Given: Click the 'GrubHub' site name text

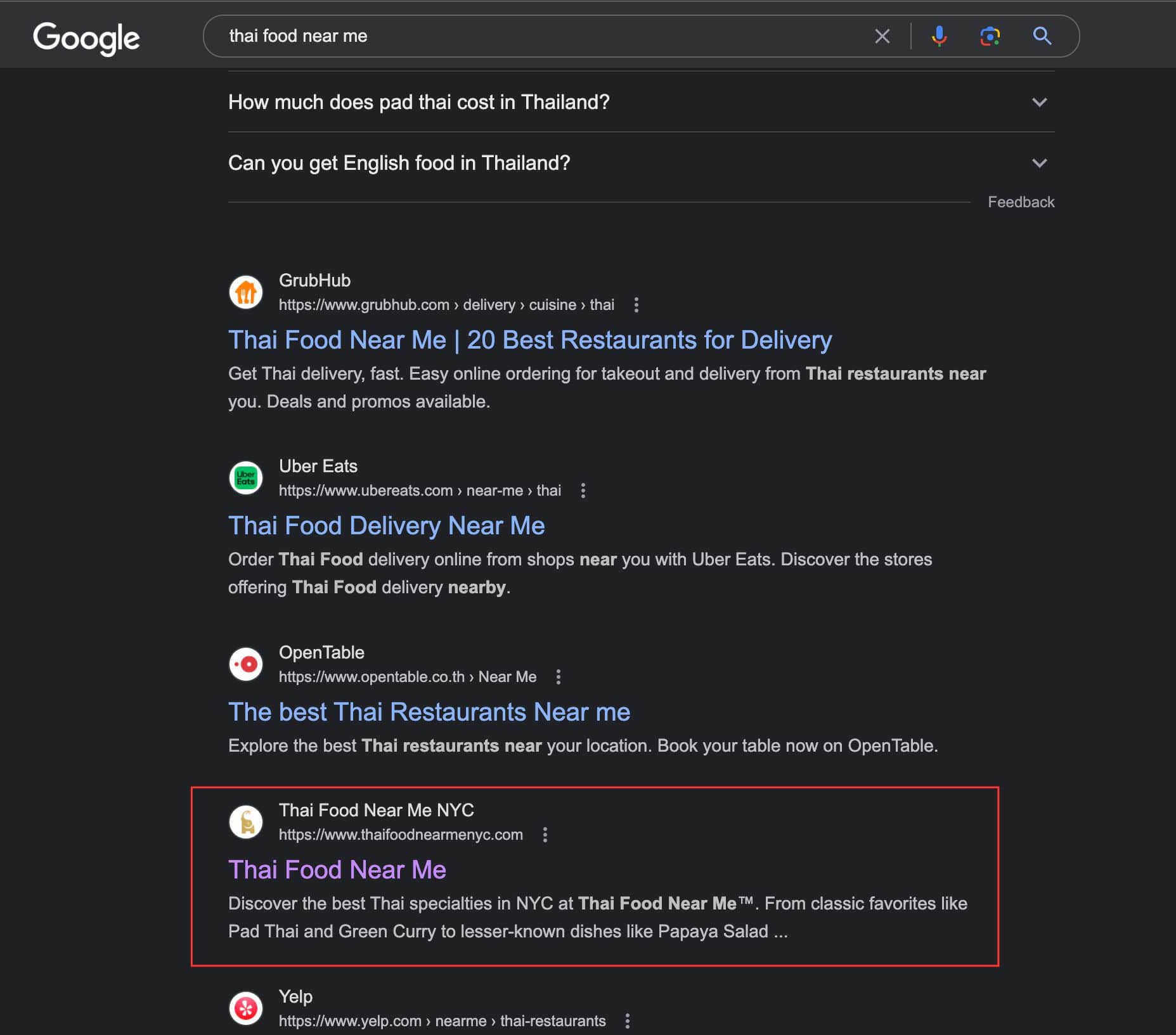Looking at the screenshot, I should click(314, 280).
